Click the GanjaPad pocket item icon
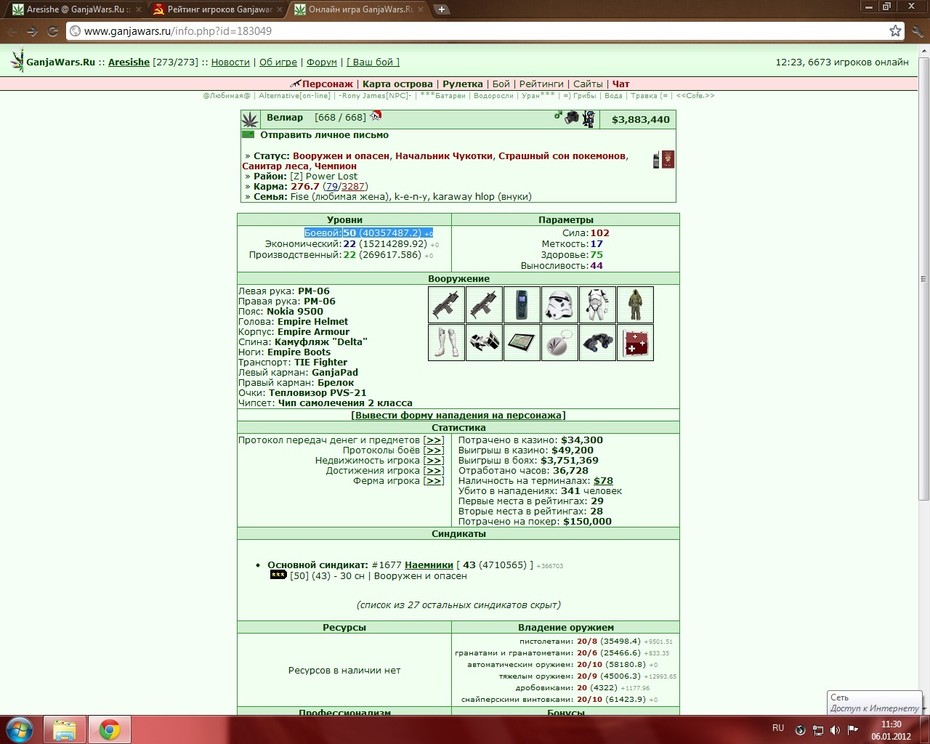The image size is (930, 744). (522, 342)
